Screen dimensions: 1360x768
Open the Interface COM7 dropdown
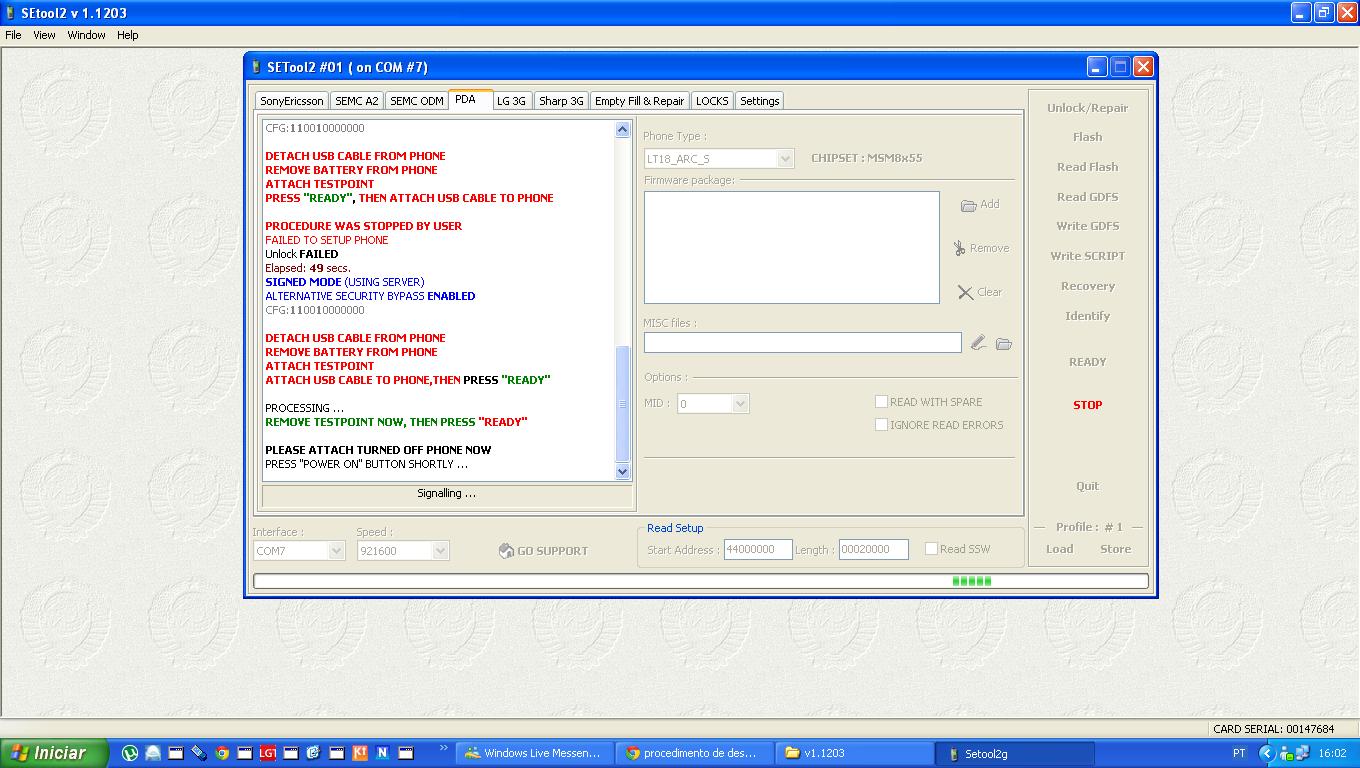click(x=336, y=551)
